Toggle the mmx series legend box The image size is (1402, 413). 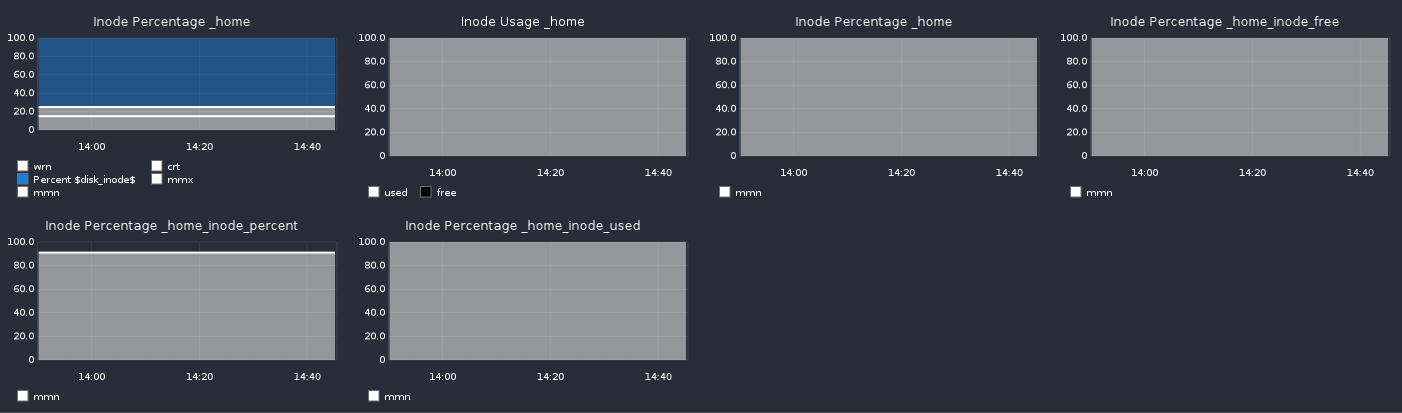(x=157, y=179)
